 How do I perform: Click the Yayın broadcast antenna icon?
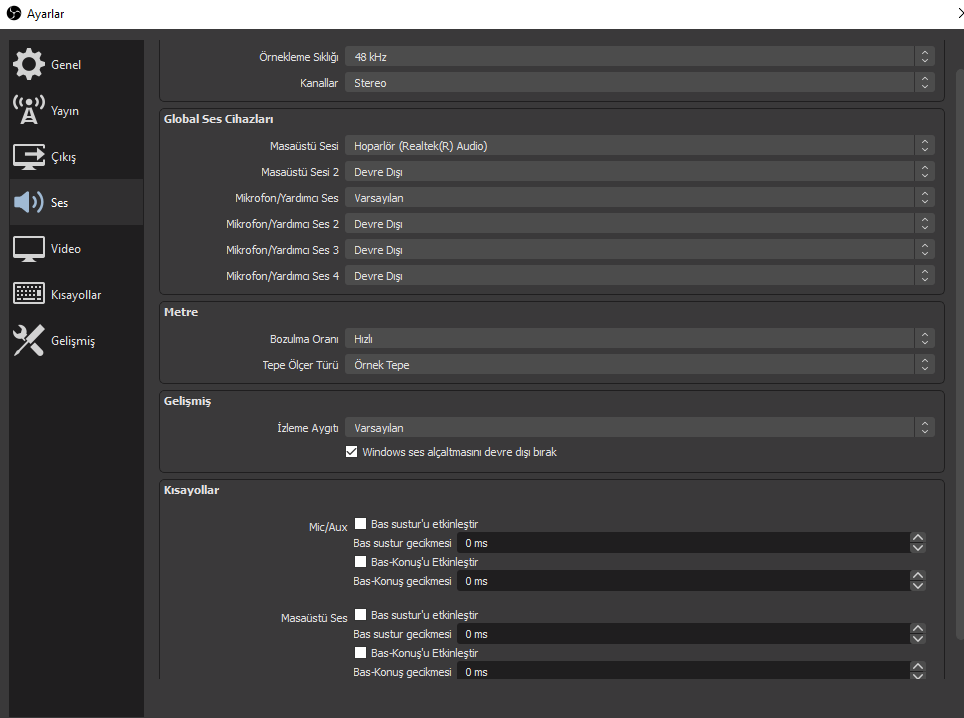click(28, 110)
